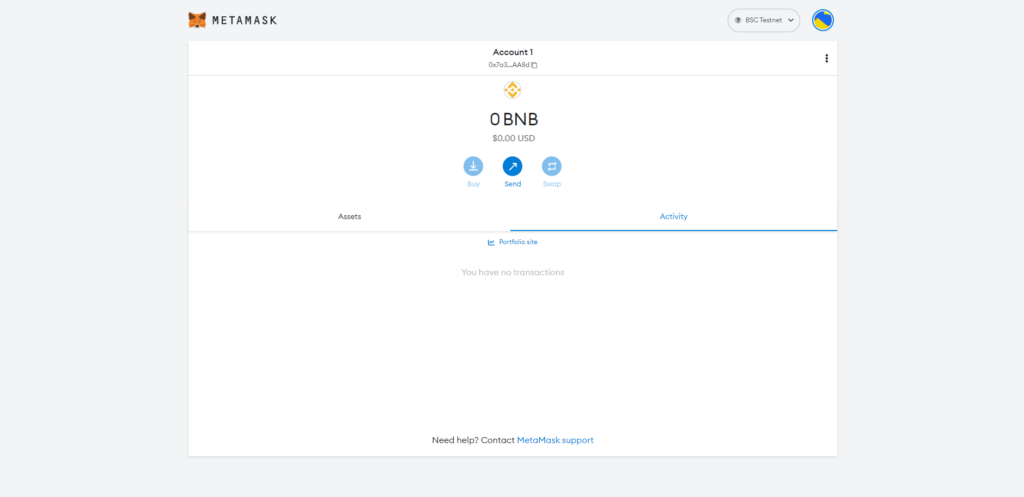Click the Account 1 name
Viewport: 1024px width, 497px height.
(513, 52)
